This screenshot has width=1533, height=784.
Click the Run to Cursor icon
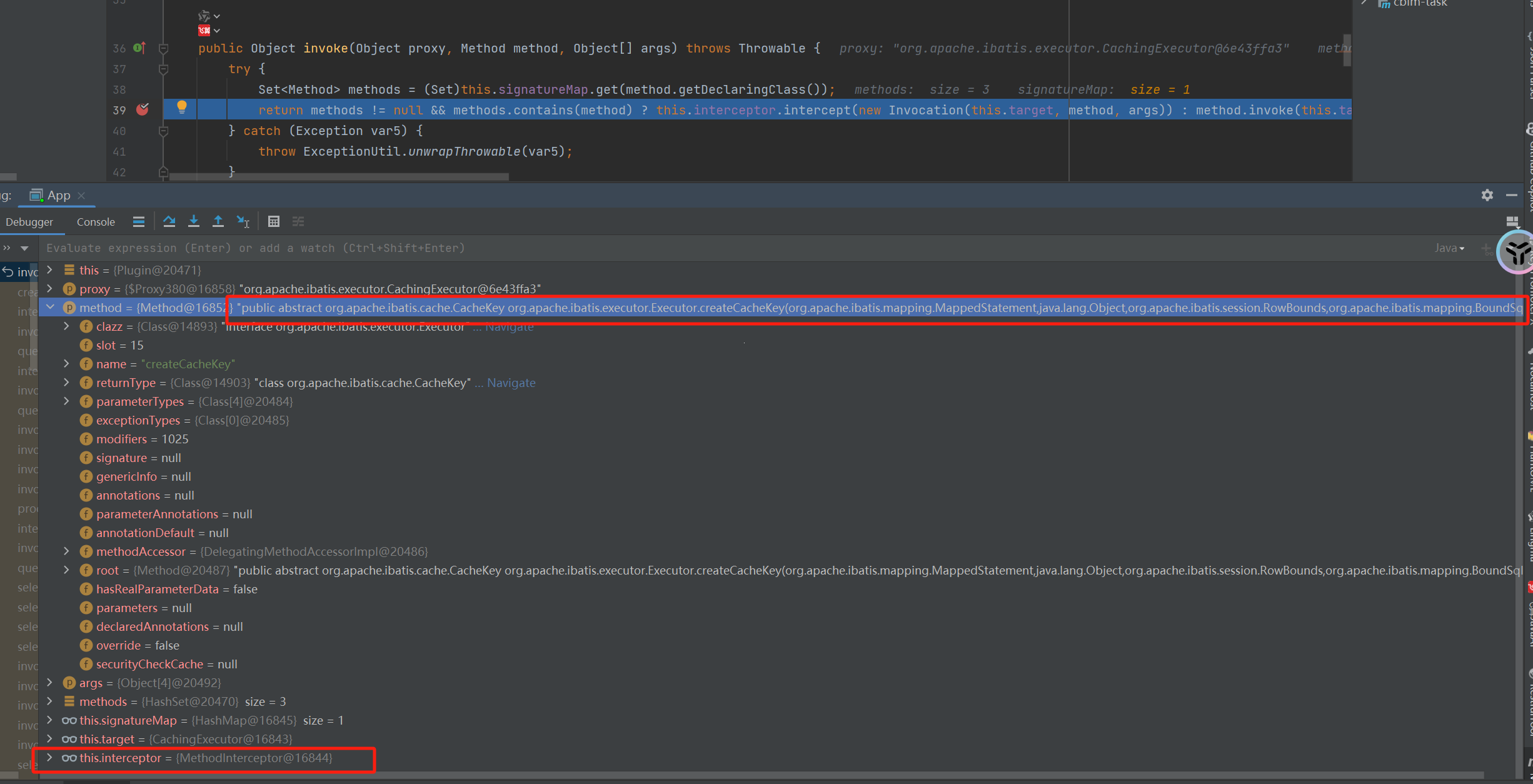pyautogui.click(x=243, y=221)
